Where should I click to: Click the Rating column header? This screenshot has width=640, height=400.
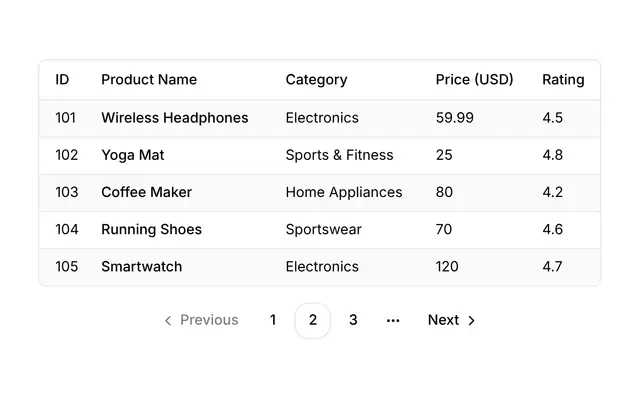(x=563, y=80)
